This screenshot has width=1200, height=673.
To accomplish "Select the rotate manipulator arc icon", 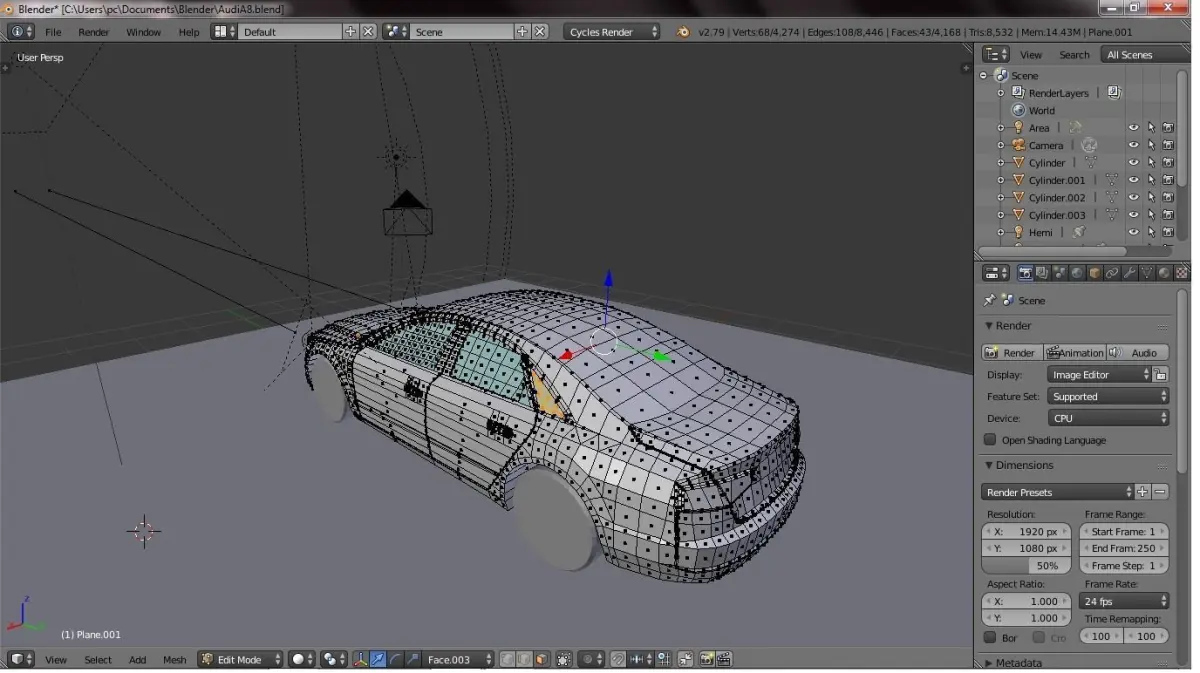I will 396,660.
